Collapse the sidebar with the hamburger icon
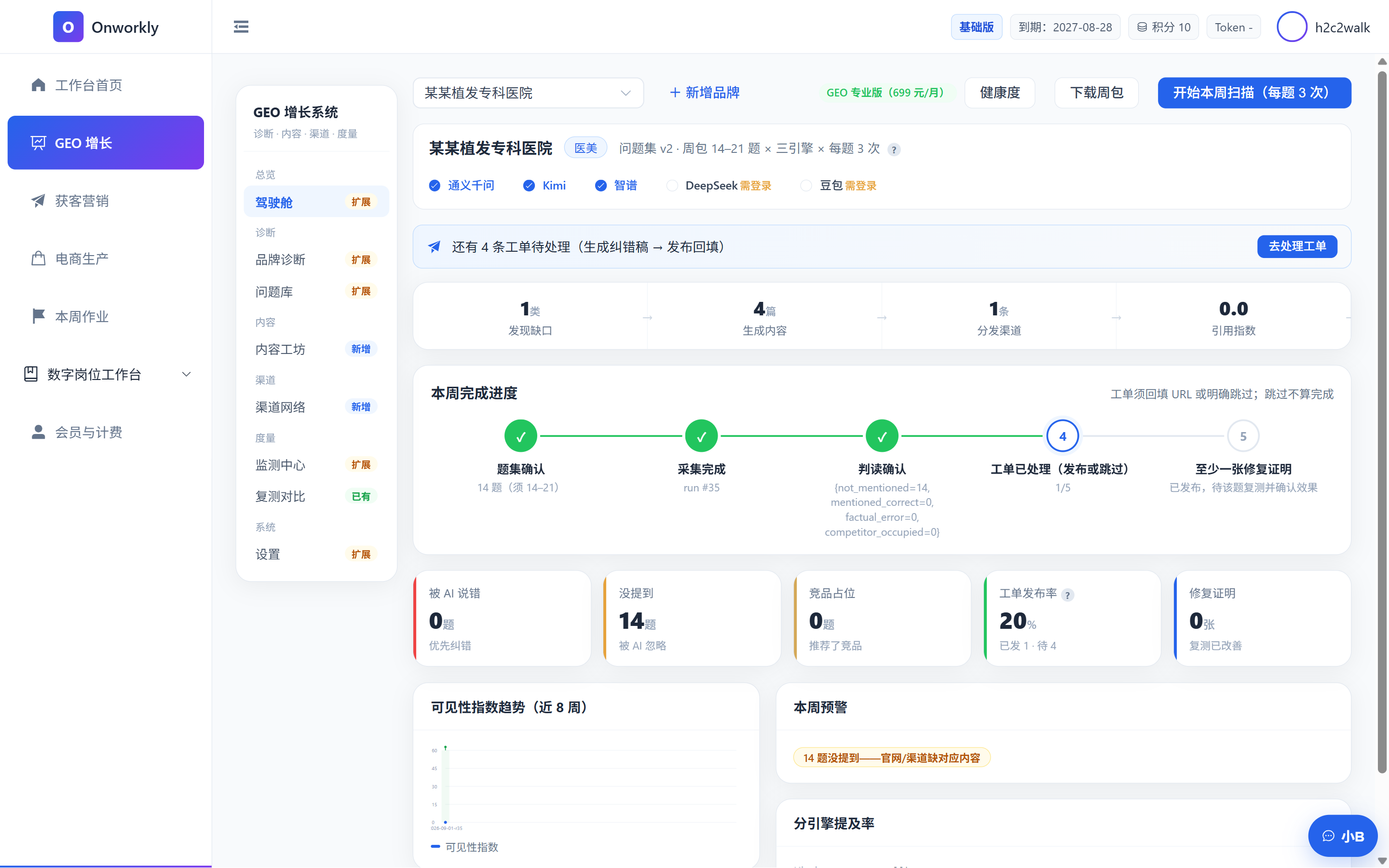 [x=241, y=27]
